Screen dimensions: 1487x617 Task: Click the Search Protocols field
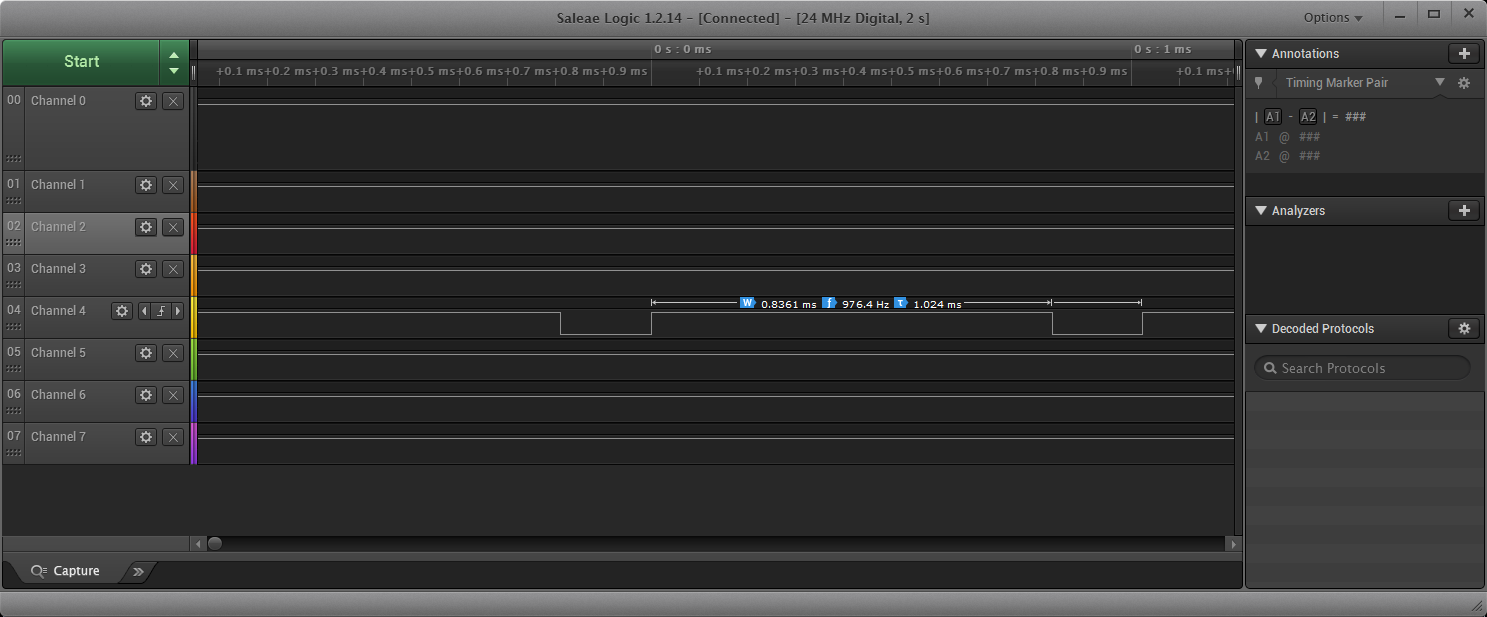[x=1362, y=368]
